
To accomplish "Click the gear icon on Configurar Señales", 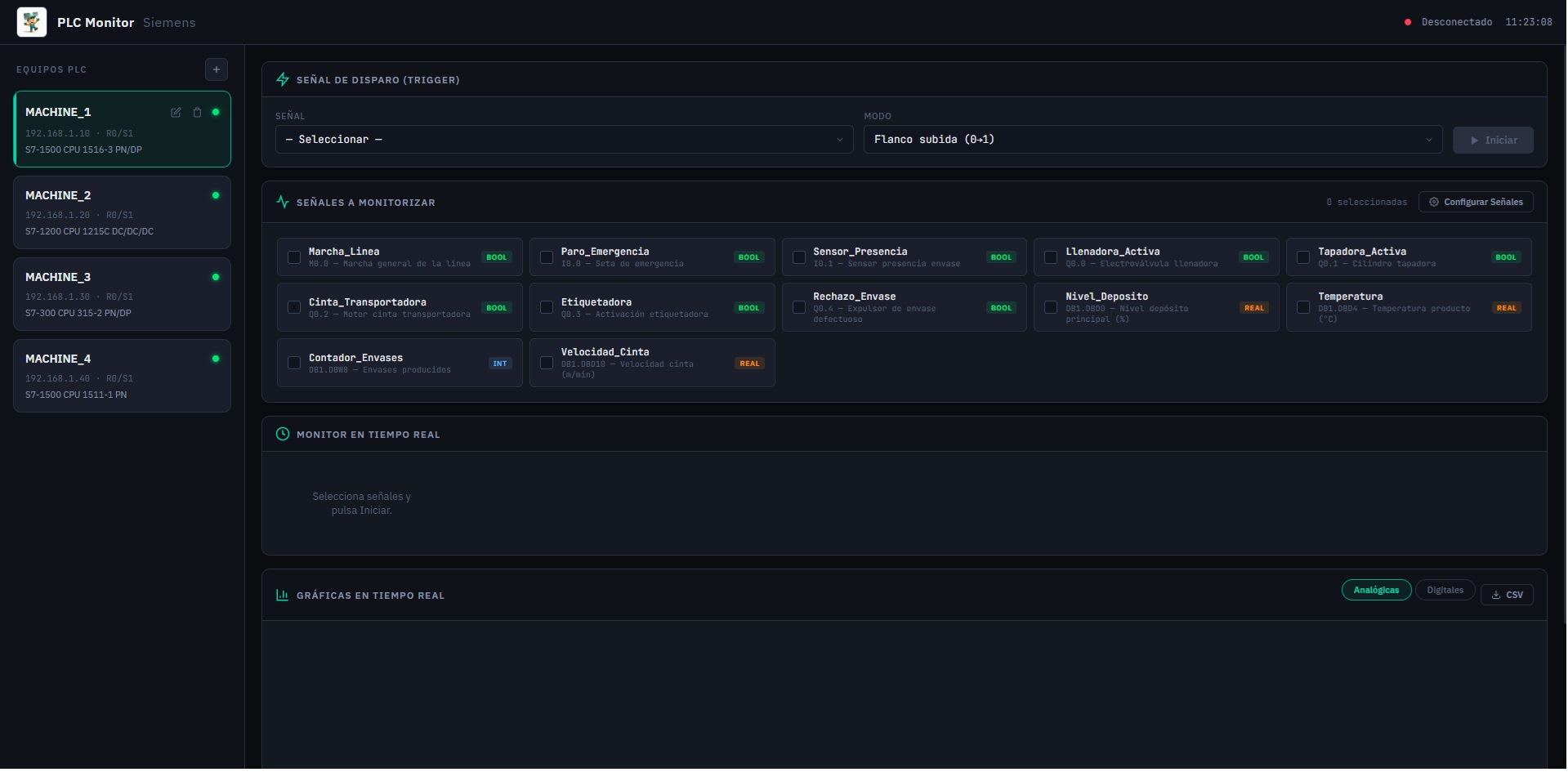I will pos(1434,202).
